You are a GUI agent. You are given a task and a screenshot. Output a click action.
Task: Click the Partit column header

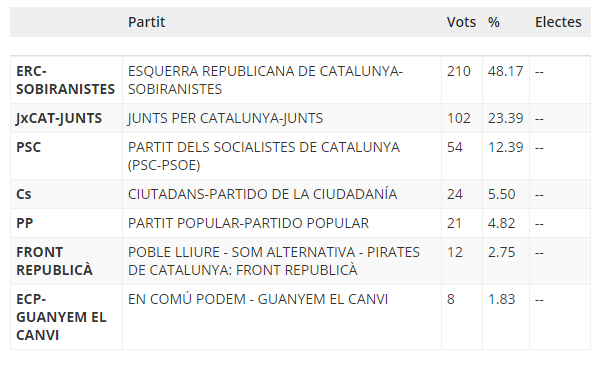pos(146,22)
